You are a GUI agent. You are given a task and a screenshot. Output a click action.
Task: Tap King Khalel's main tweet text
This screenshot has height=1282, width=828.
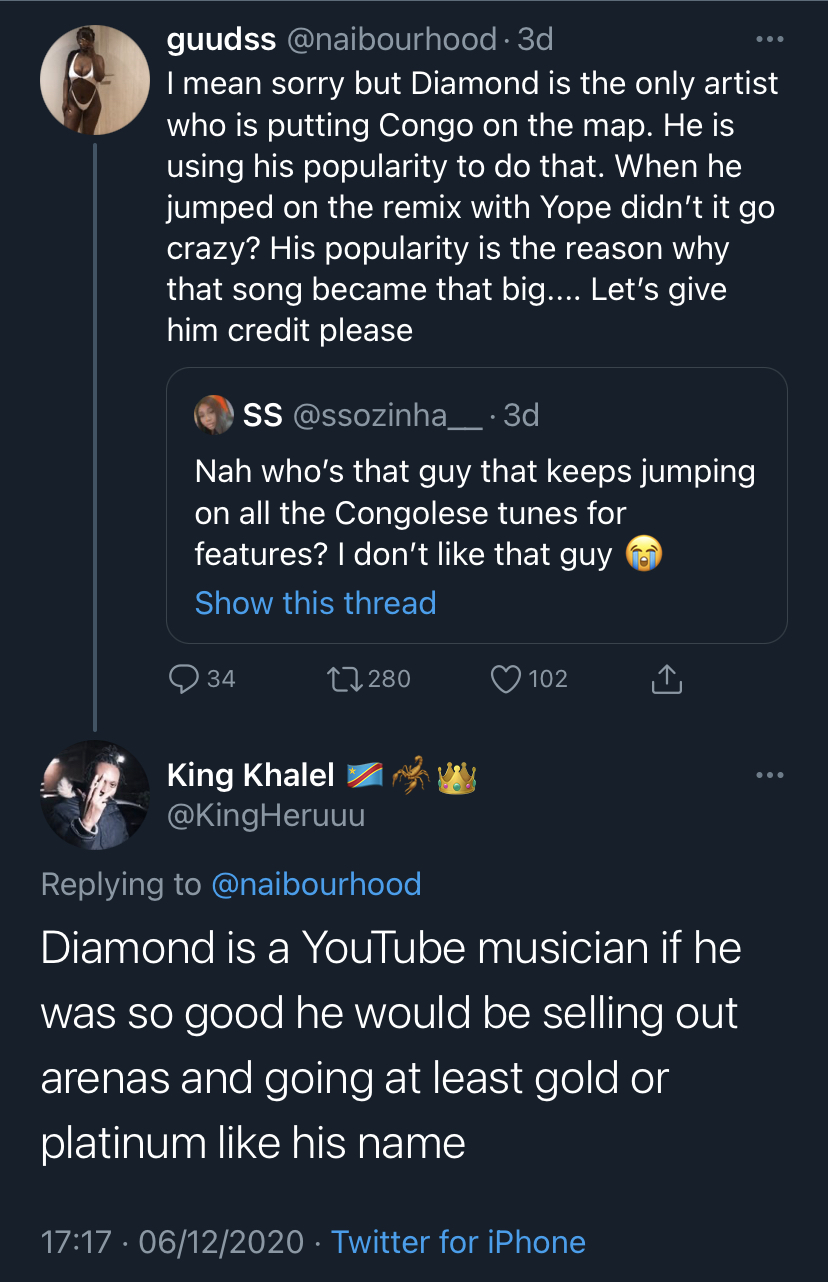click(x=391, y=1046)
